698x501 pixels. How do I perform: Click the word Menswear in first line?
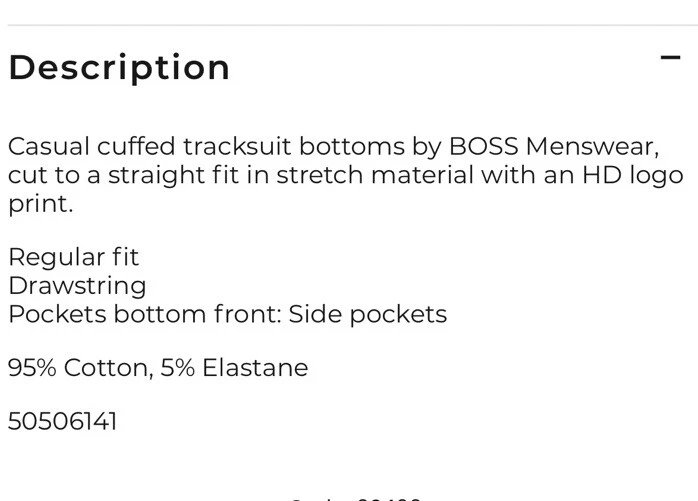(x=590, y=146)
